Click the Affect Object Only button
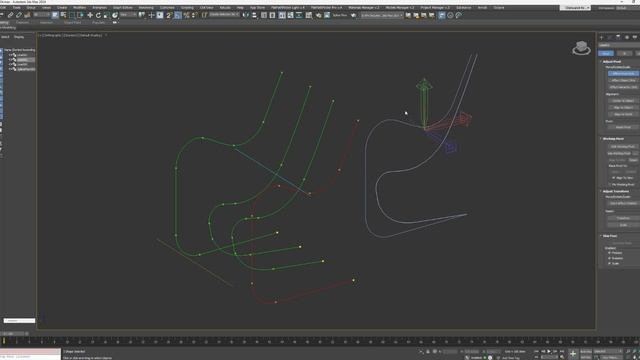The height and width of the screenshot is (360, 640). [624, 80]
